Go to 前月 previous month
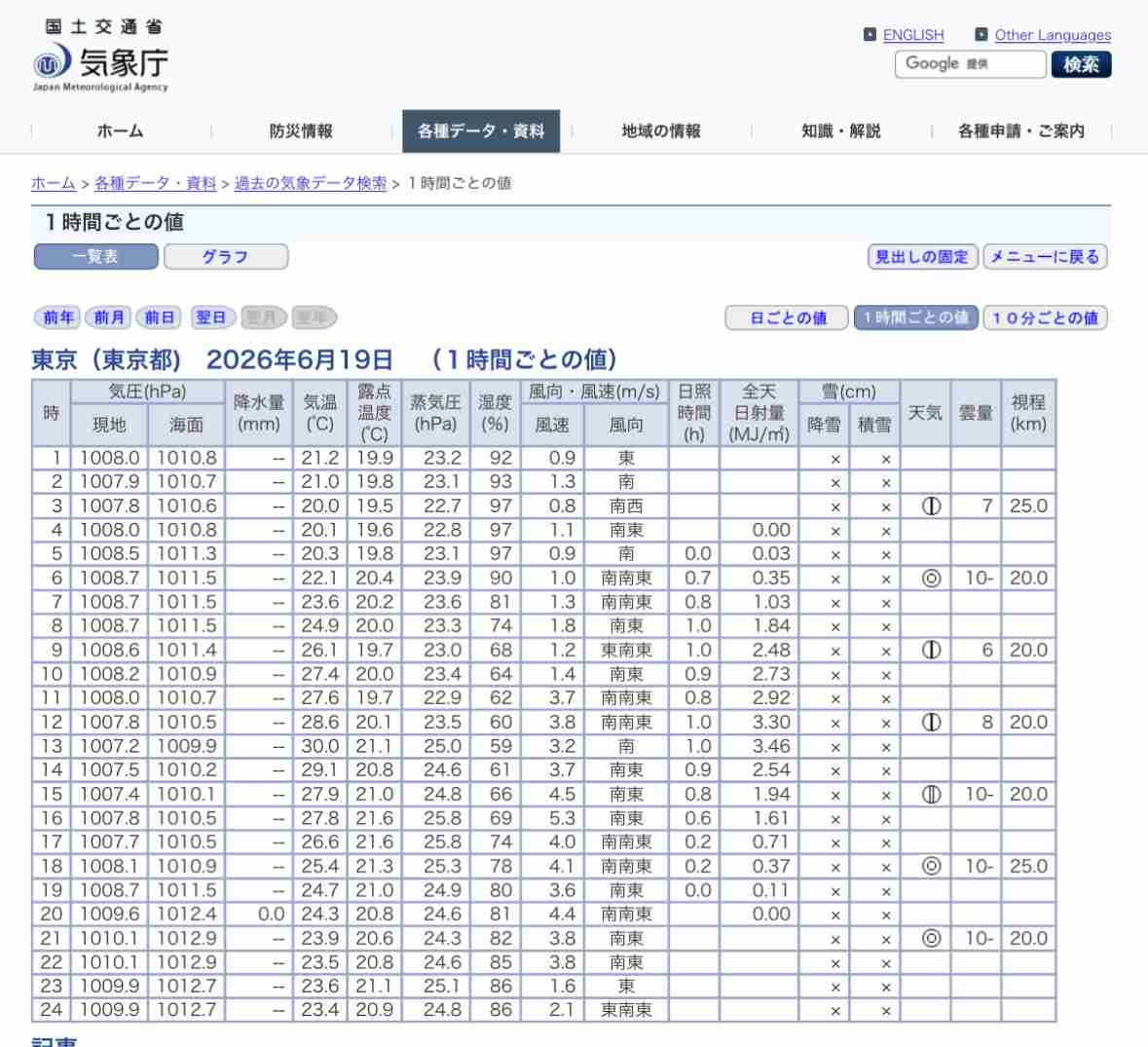 click(108, 318)
